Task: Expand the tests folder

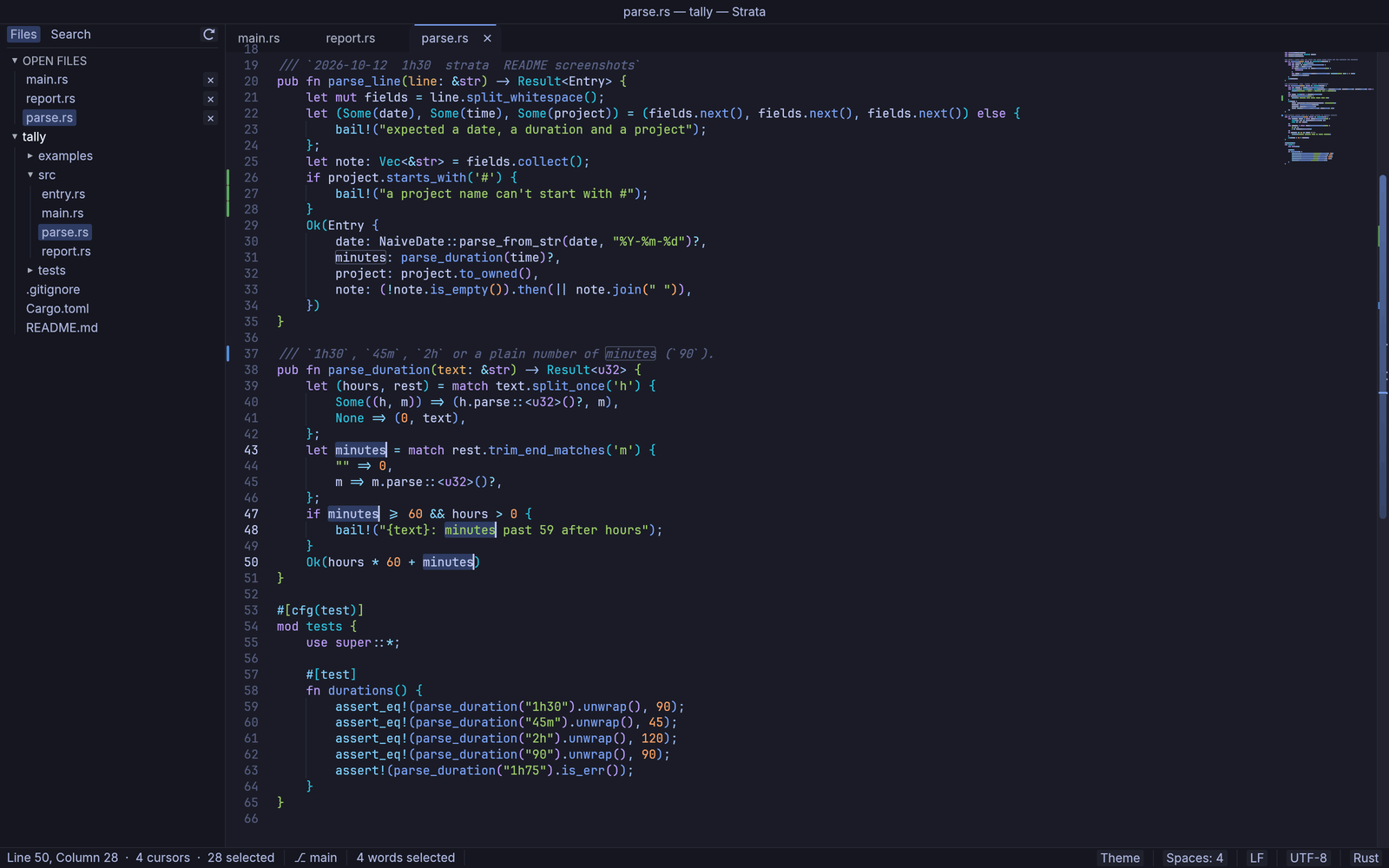Action: (x=30, y=271)
